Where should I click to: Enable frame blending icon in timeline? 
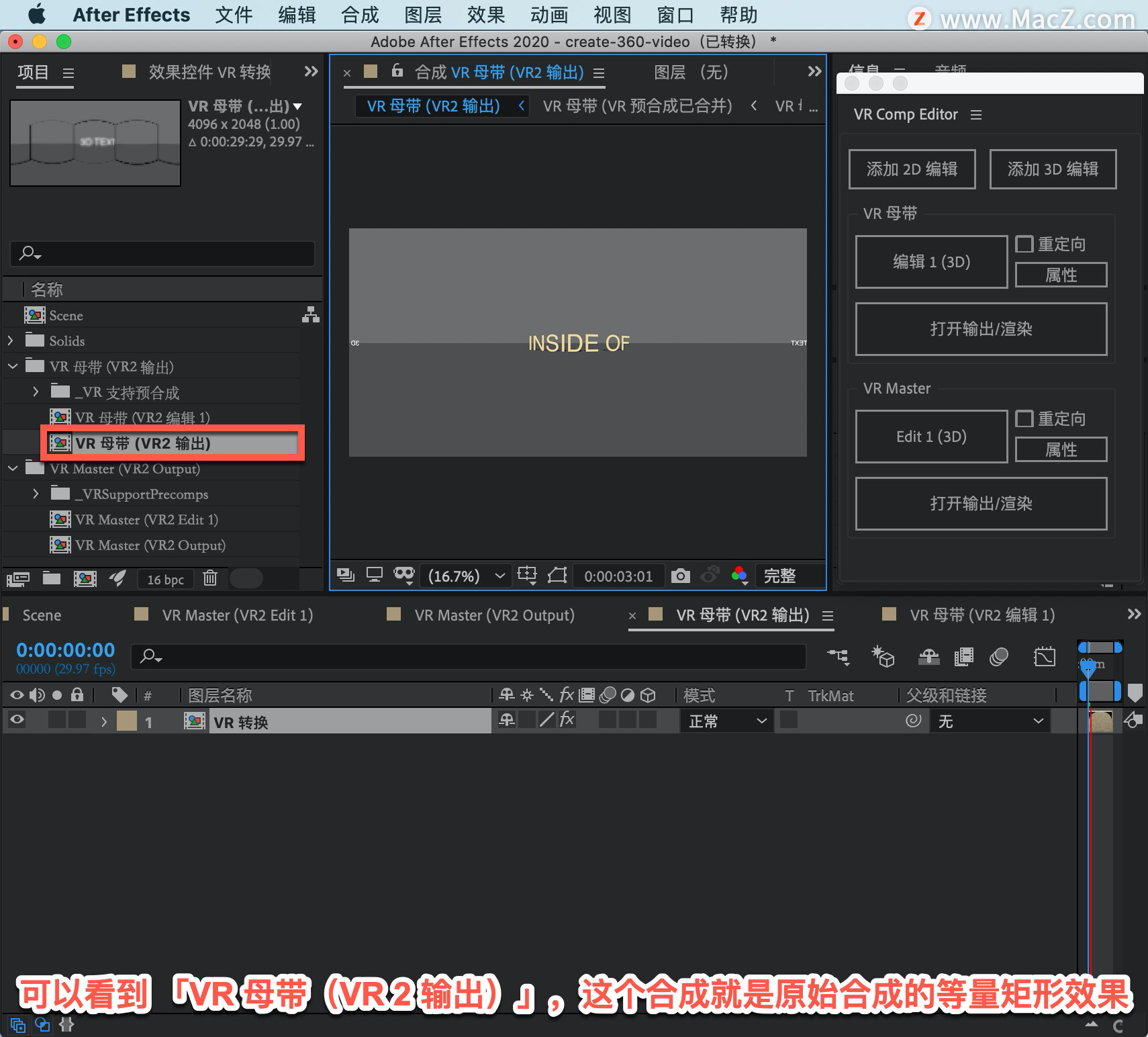964,656
